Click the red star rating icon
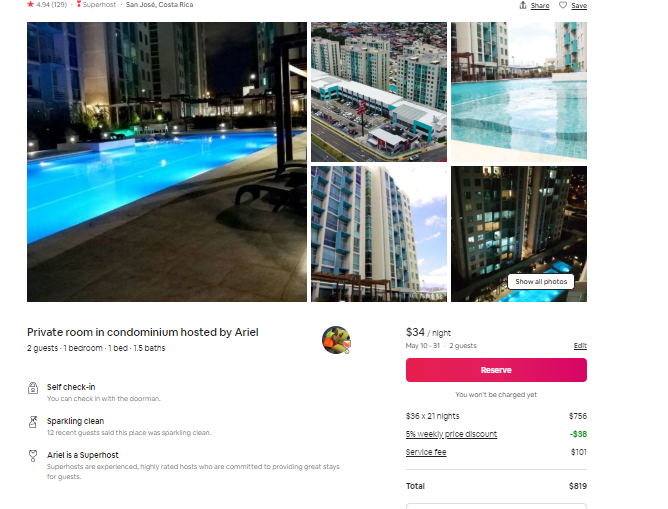This screenshot has height=509, width=668. 30,4
